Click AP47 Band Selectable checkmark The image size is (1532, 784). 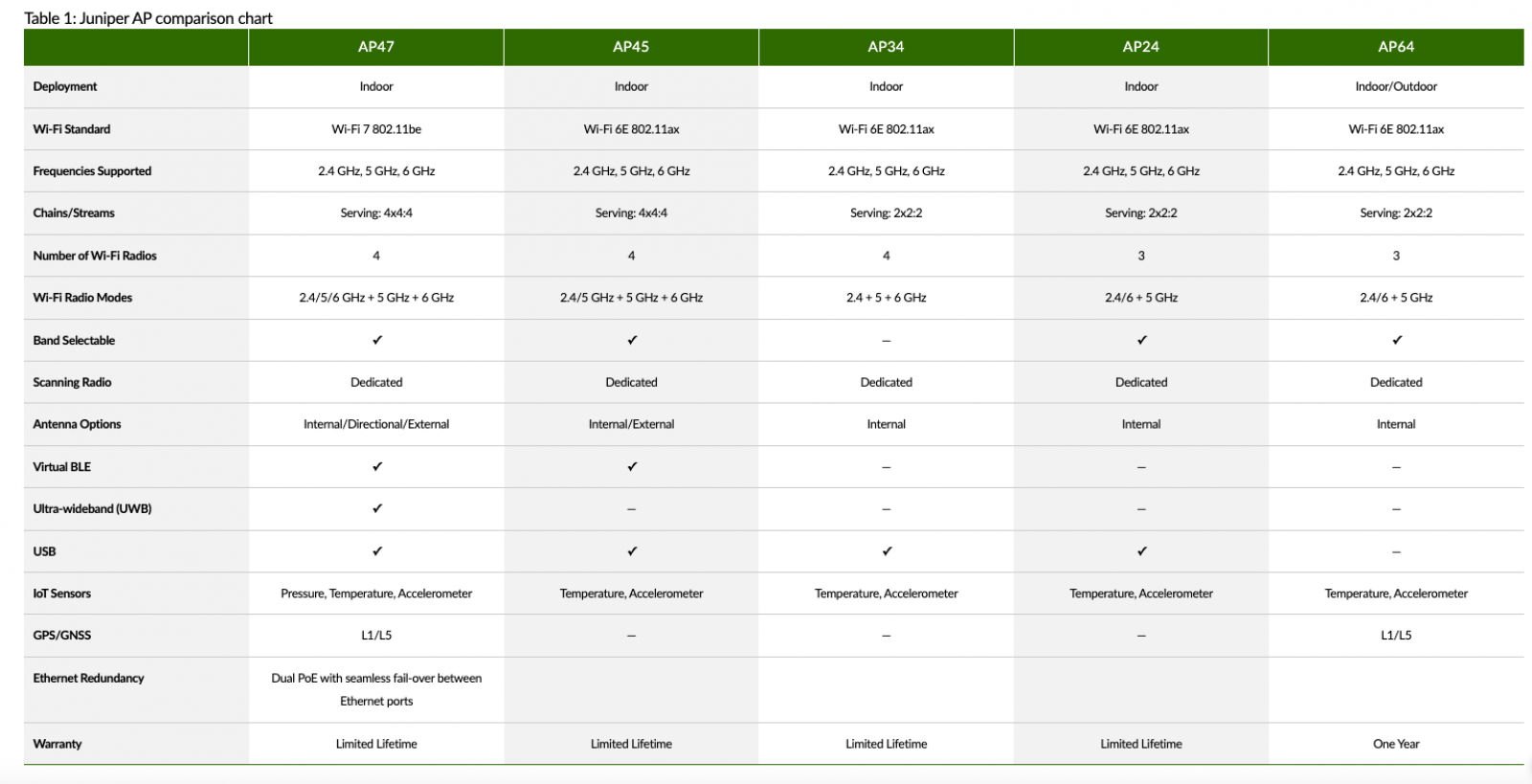coord(377,340)
